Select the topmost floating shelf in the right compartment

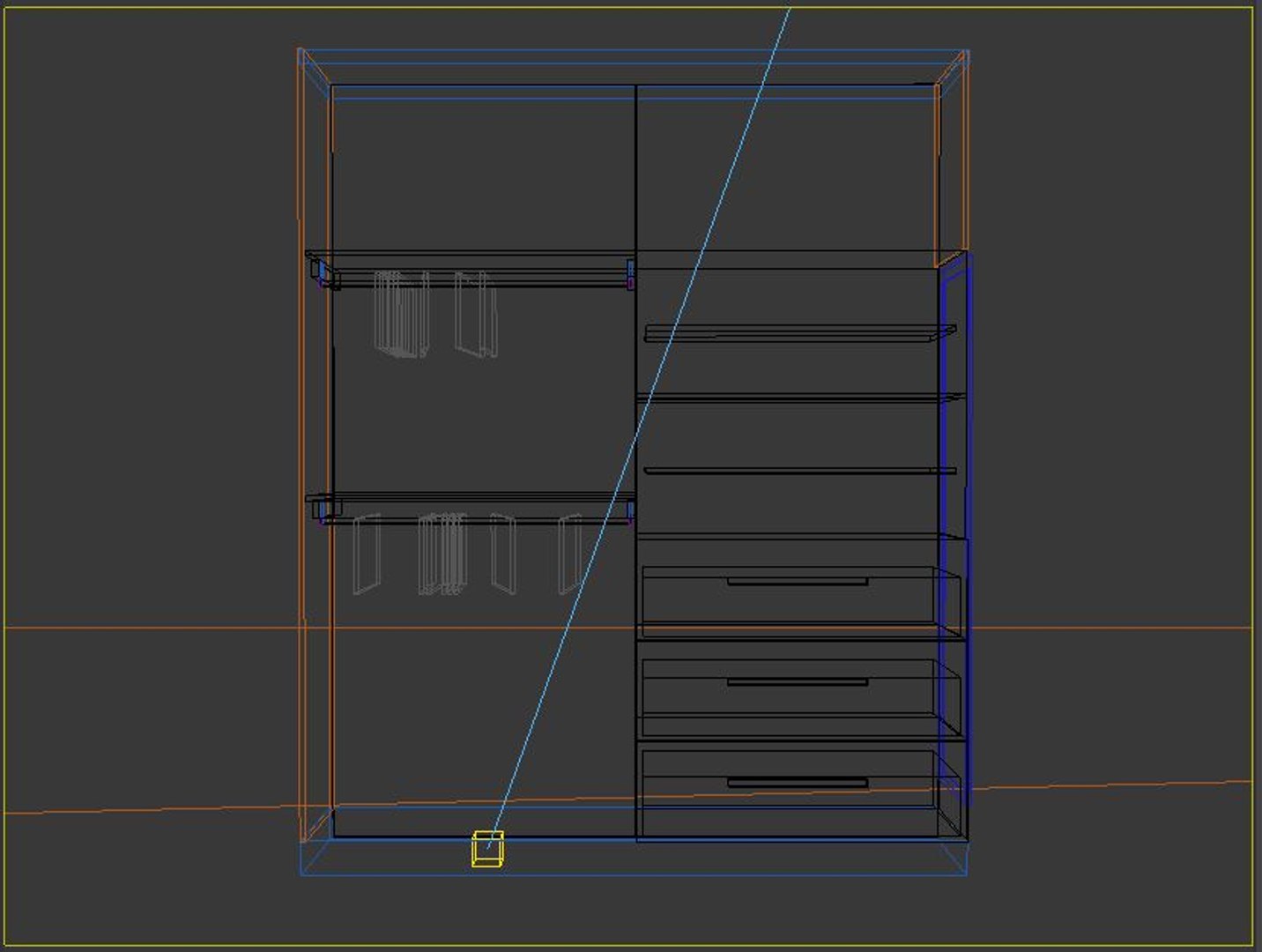[799, 333]
